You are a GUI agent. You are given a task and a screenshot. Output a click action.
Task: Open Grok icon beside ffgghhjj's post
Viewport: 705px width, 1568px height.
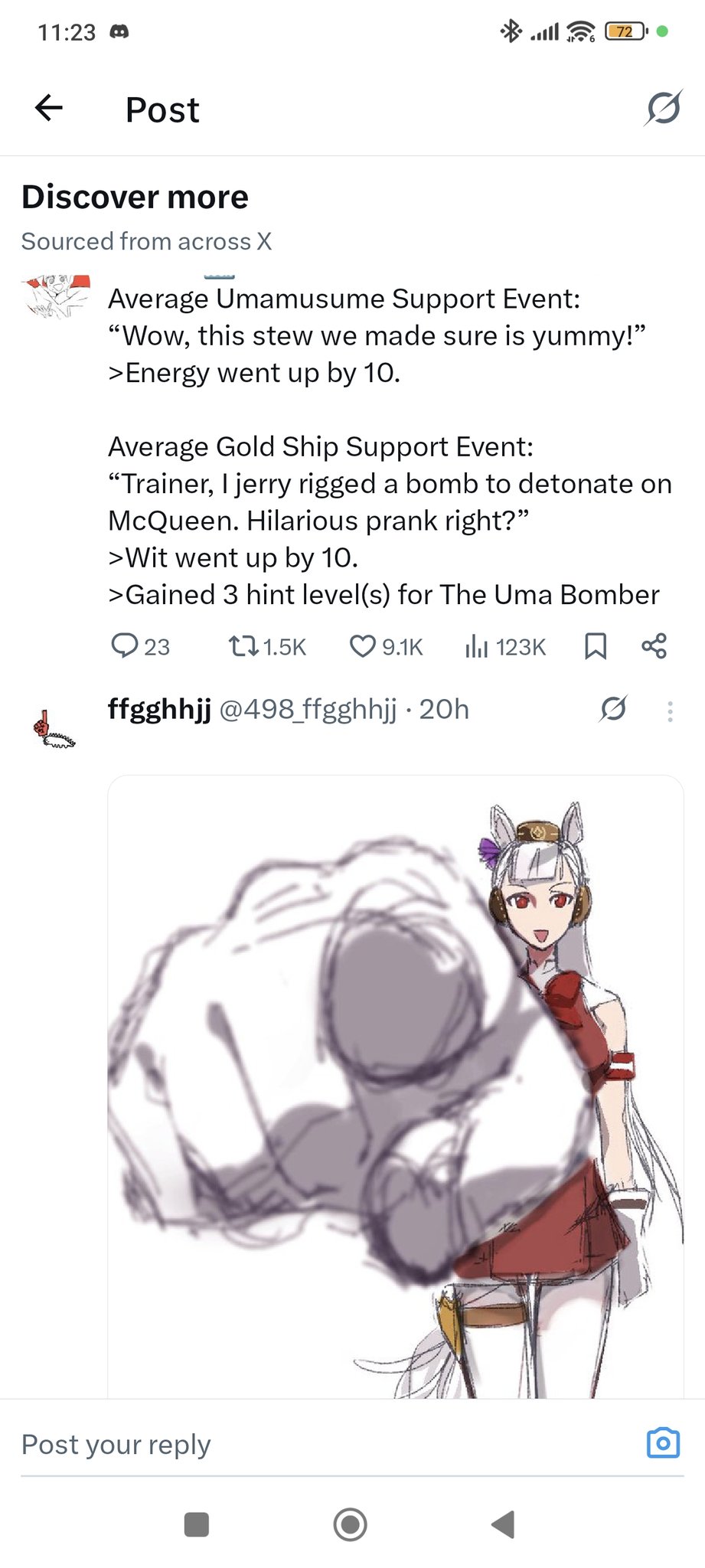pyautogui.click(x=614, y=710)
